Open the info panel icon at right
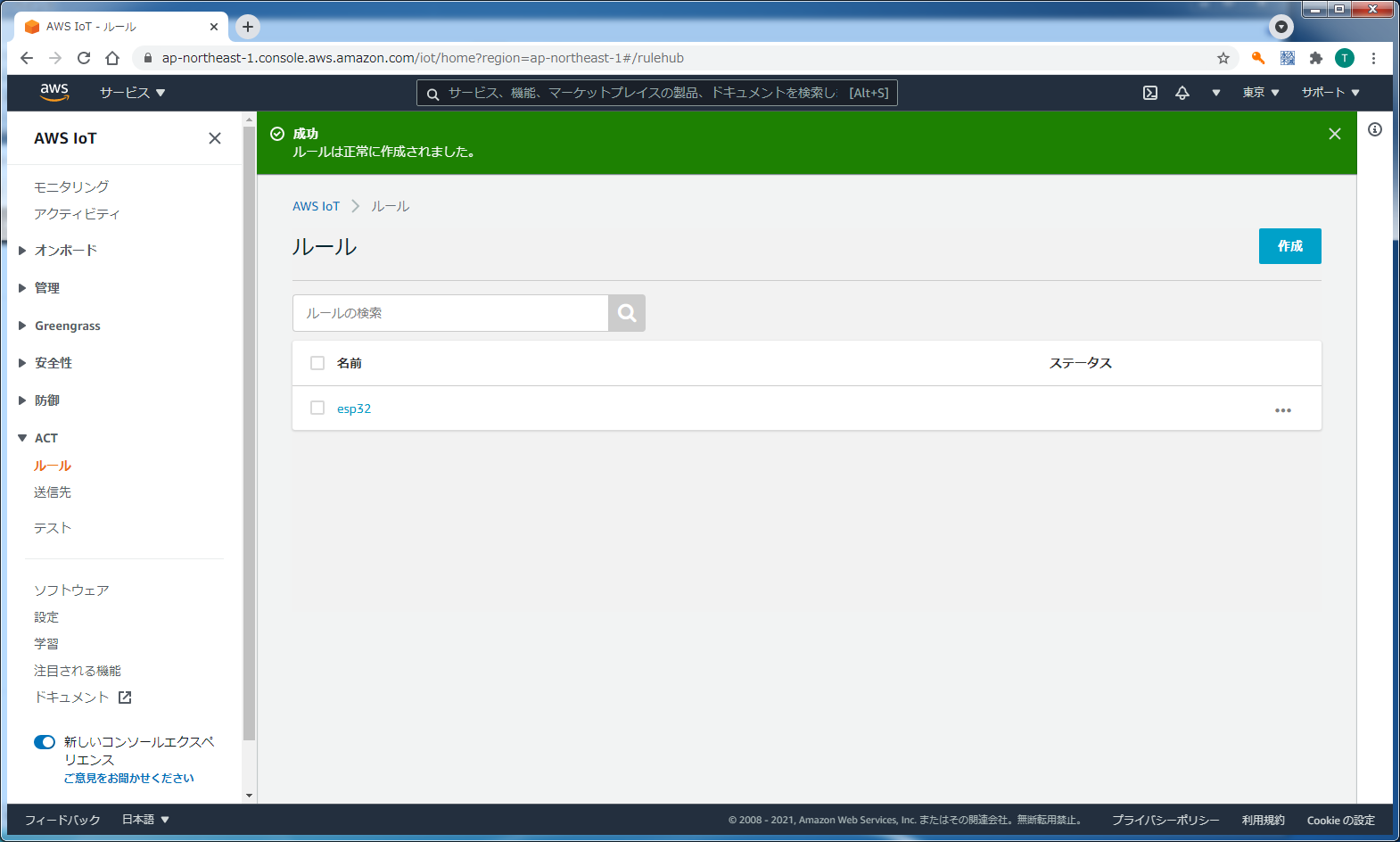Viewport: 1400px width, 842px height. click(1375, 129)
